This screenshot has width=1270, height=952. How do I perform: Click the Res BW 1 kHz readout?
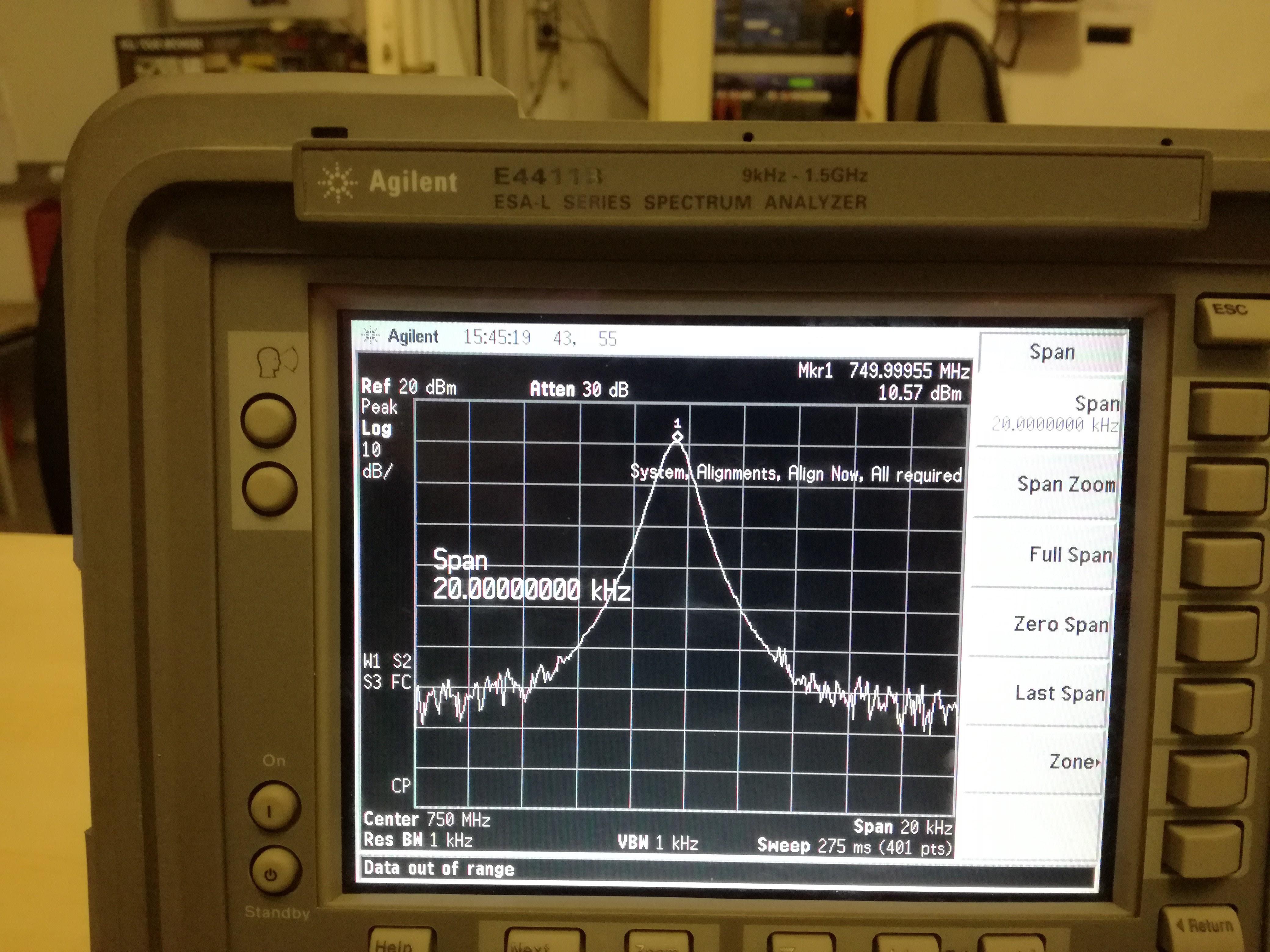click(x=418, y=840)
